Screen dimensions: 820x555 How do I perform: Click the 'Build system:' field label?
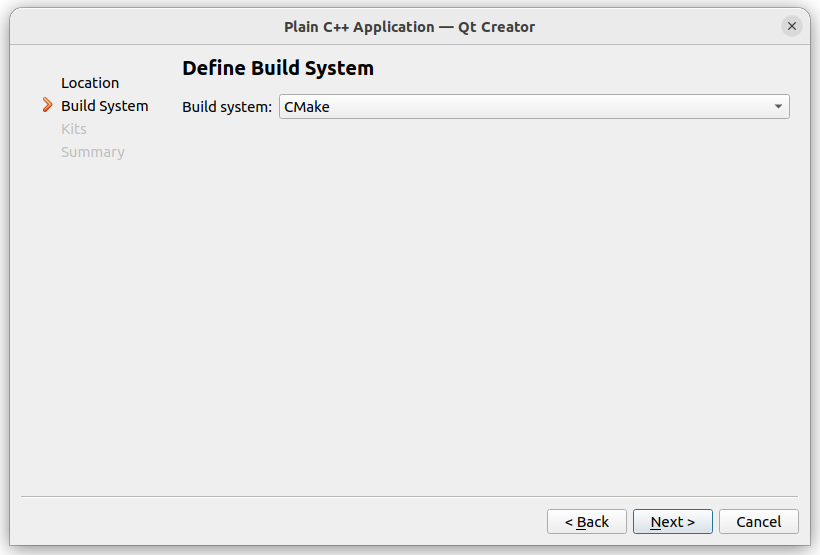click(227, 107)
